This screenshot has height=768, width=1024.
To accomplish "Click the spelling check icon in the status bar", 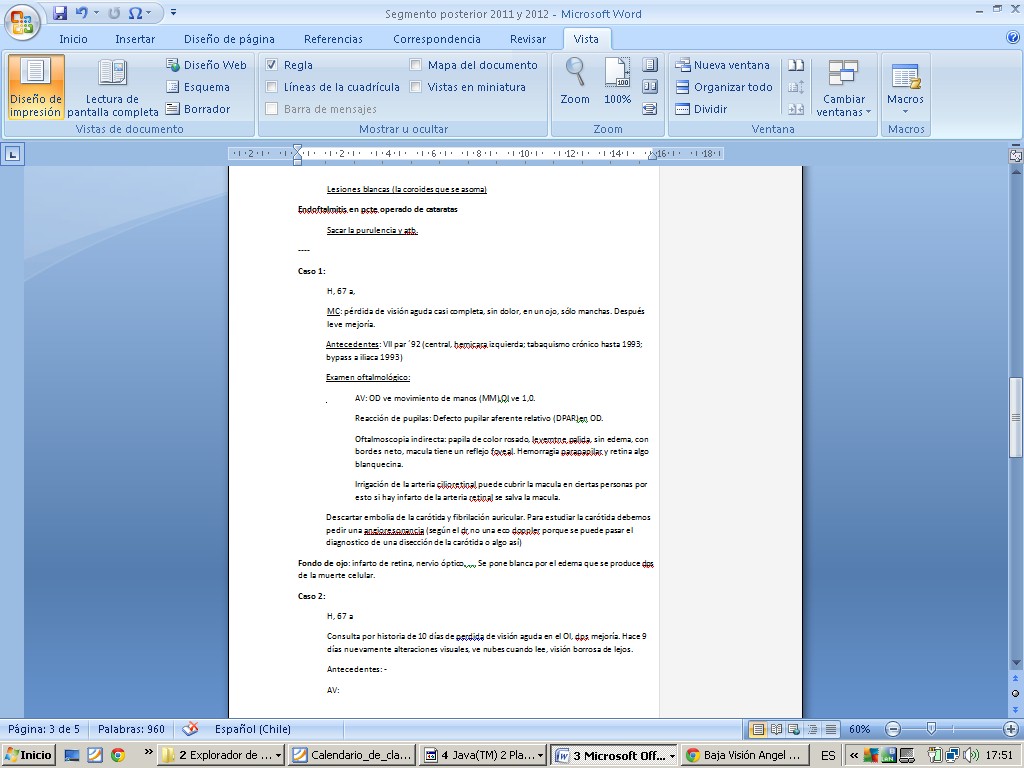I will point(190,729).
